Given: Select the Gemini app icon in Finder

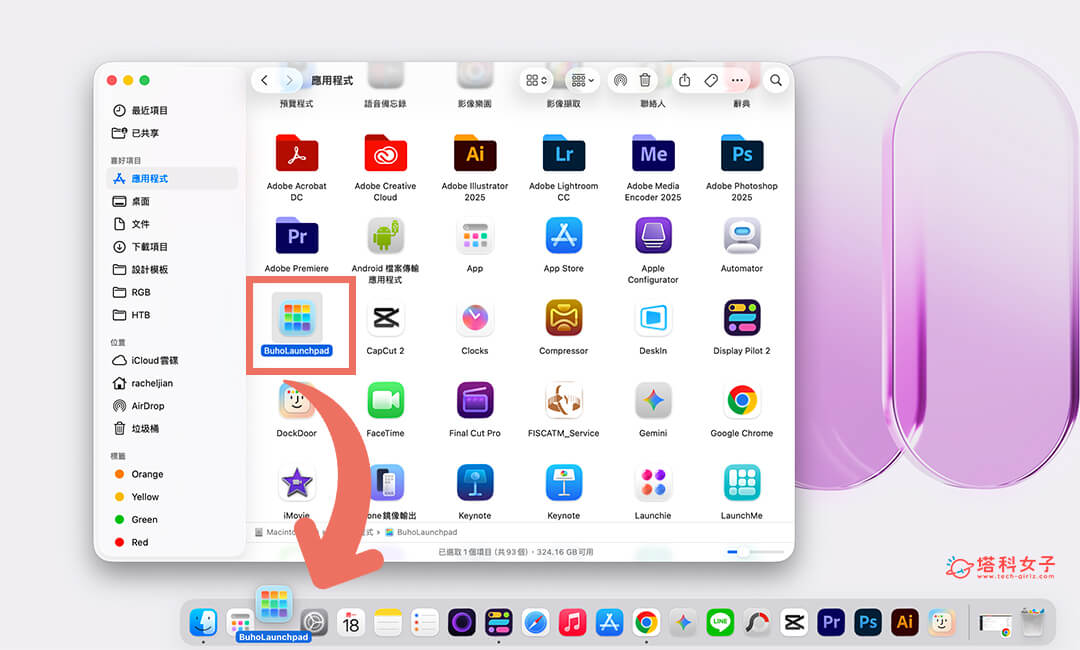Looking at the screenshot, I should [x=653, y=400].
